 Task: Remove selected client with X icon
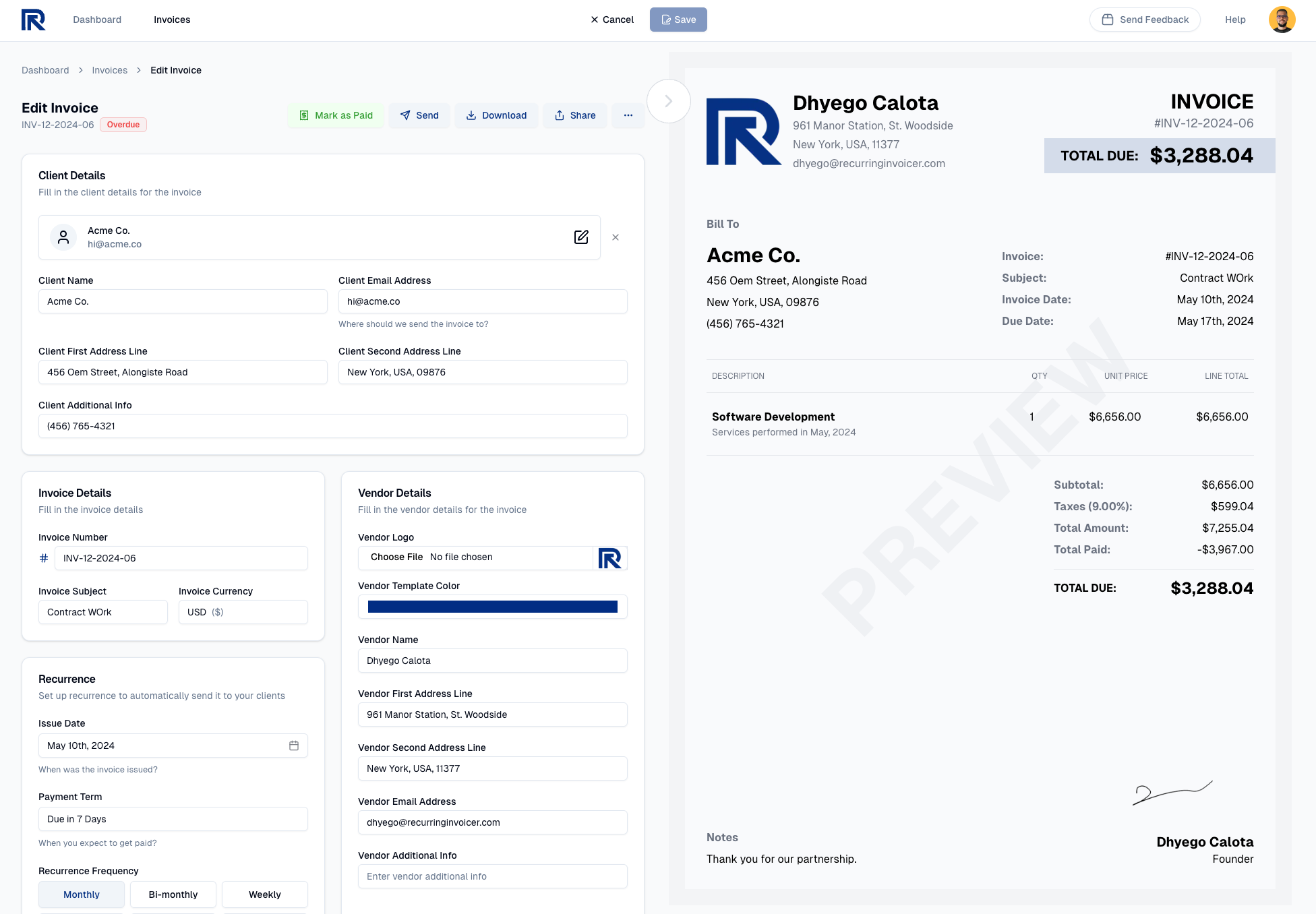click(x=616, y=237)
